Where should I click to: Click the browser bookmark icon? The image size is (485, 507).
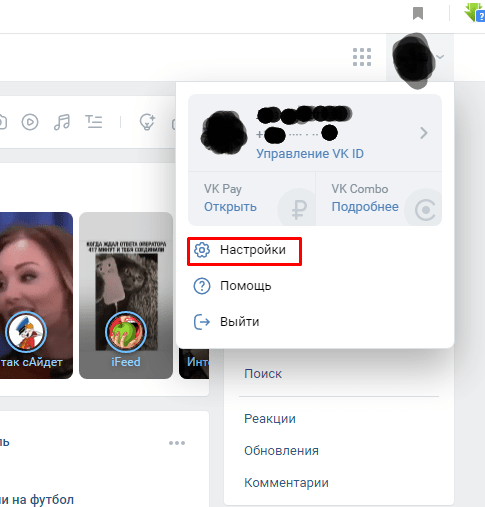(x=418, y=14)
